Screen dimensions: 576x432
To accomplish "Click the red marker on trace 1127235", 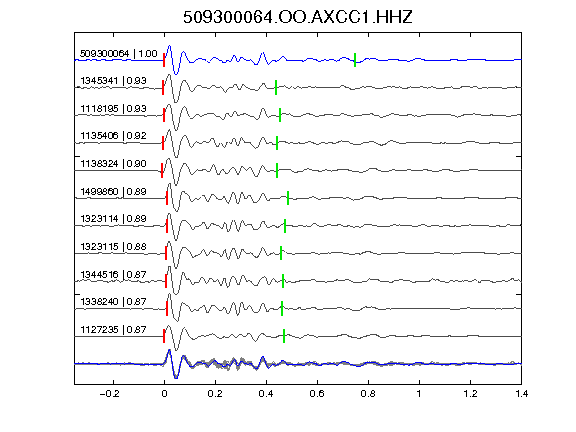I will (x=164, y=336).
